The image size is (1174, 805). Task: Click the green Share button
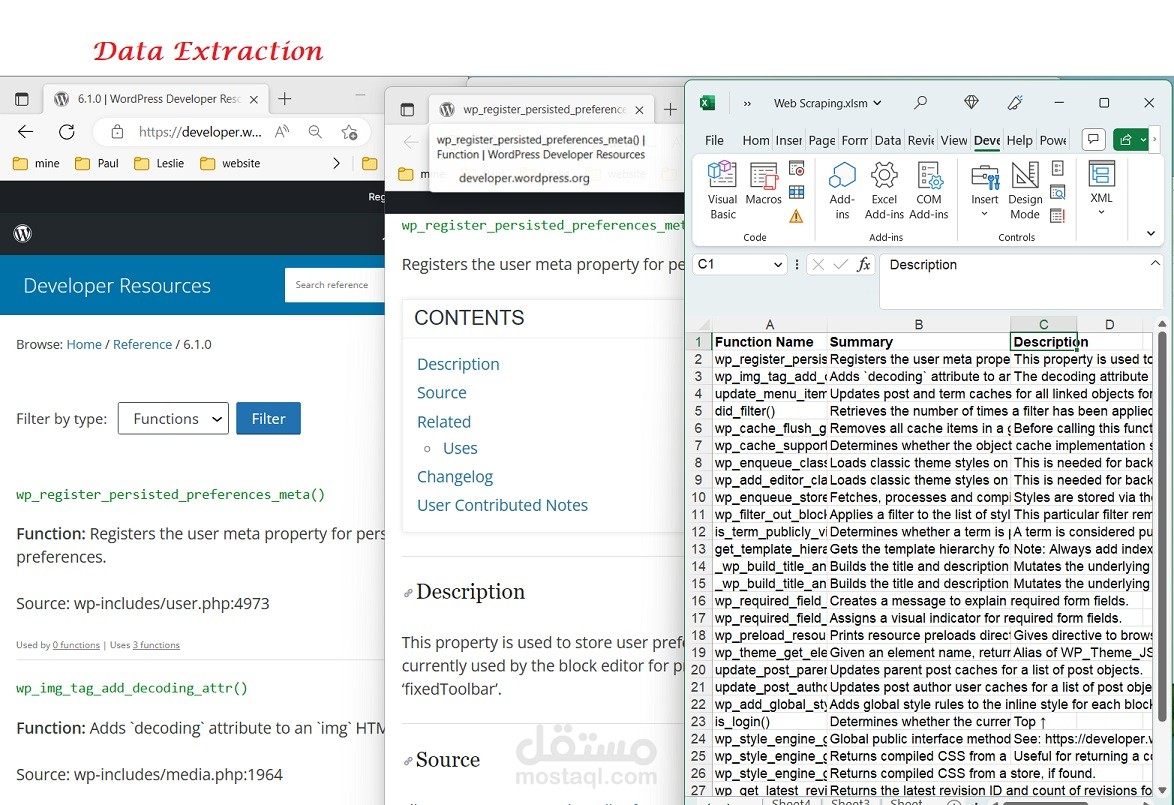(x=1125, y=139)
